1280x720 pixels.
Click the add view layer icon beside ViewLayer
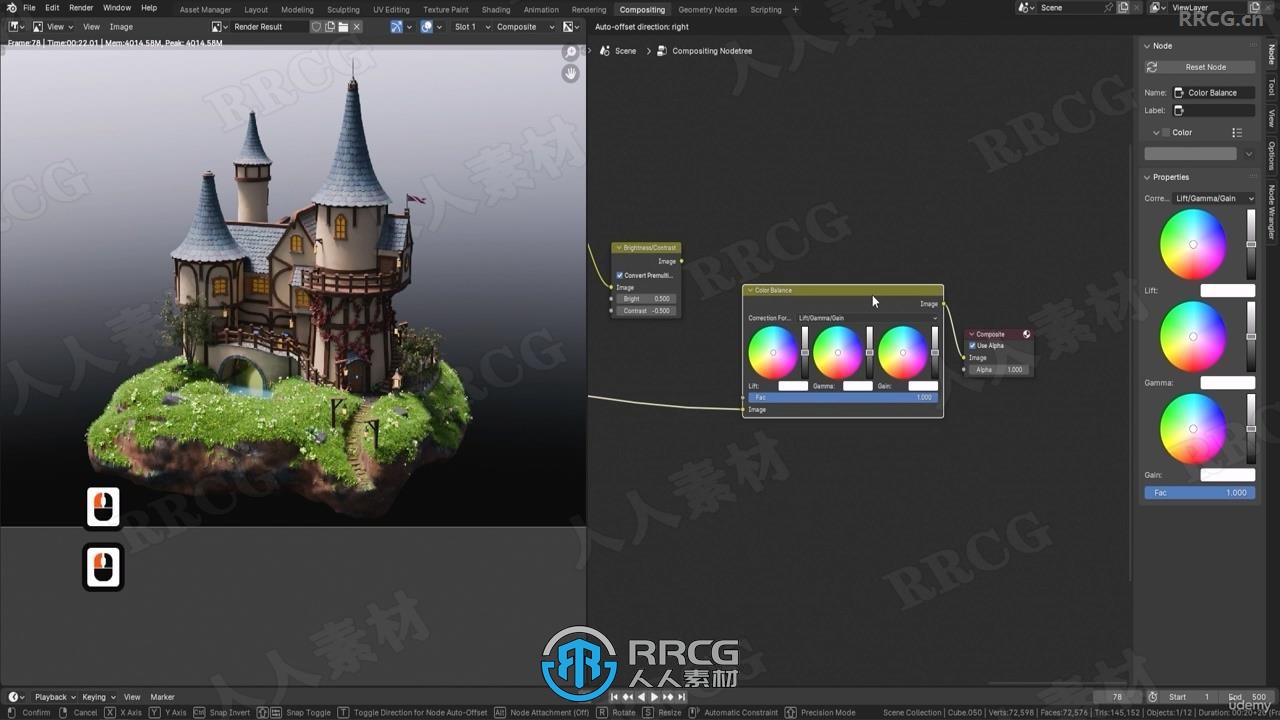pos(1255,8)
